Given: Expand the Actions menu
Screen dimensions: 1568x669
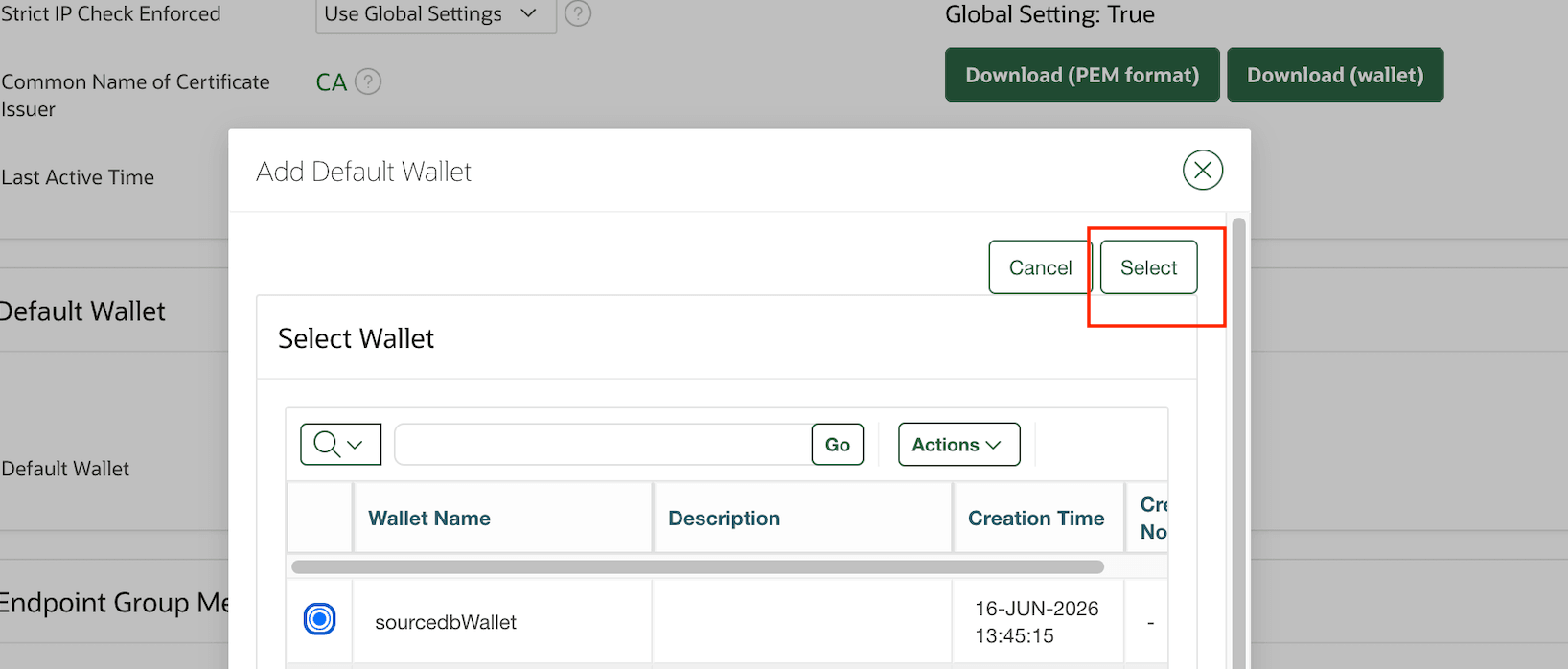Looking at the screenshot, I should click(958, 445).
